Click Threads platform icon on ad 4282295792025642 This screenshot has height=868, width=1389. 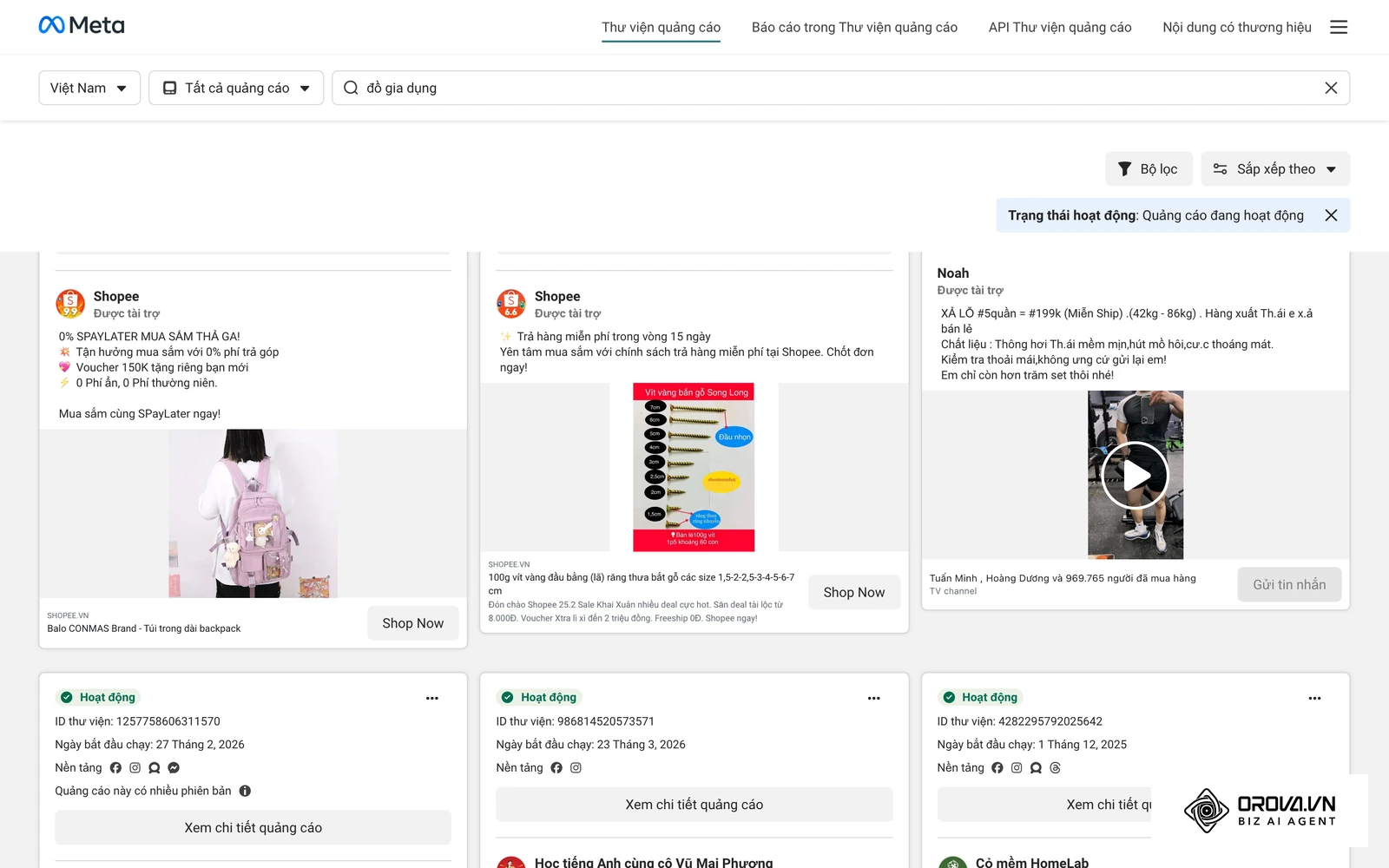[1055, 767]
